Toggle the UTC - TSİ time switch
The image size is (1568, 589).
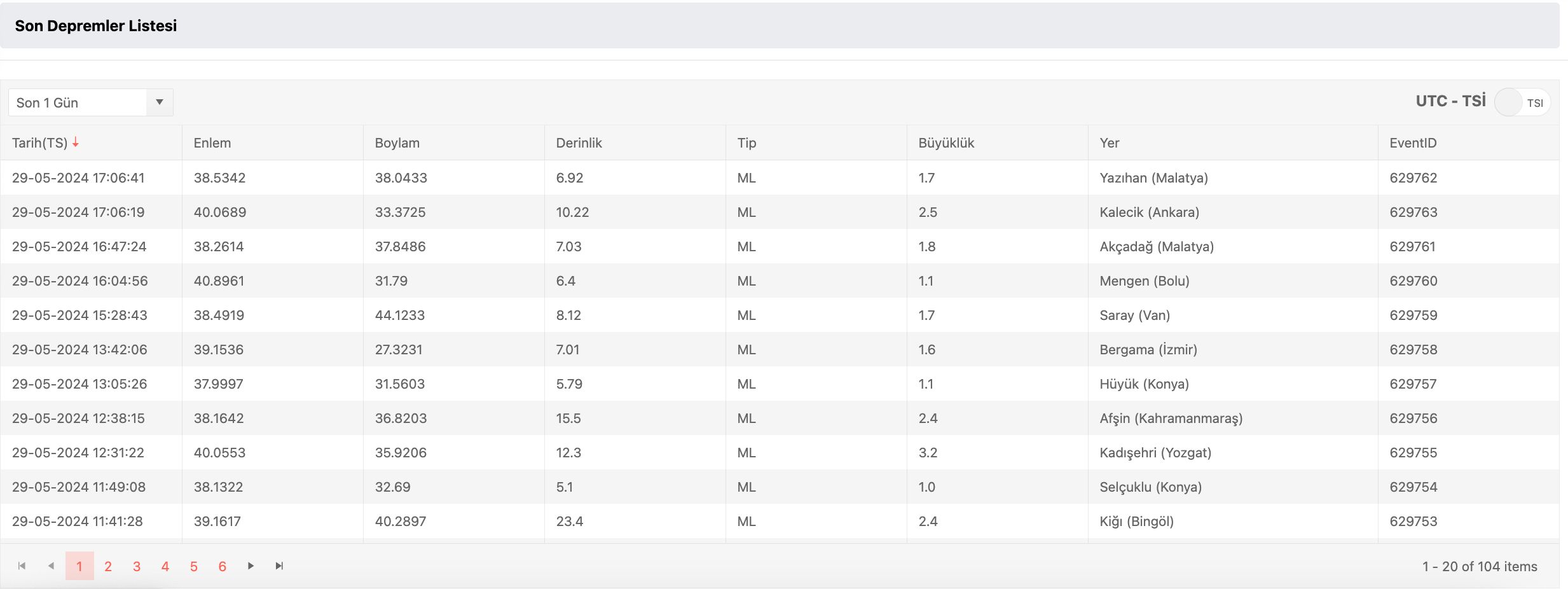[x=1522, y=102]
